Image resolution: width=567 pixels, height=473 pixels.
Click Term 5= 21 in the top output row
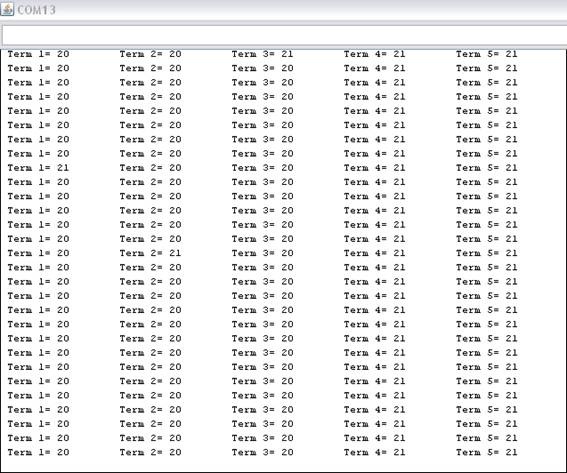coord(487,54)
